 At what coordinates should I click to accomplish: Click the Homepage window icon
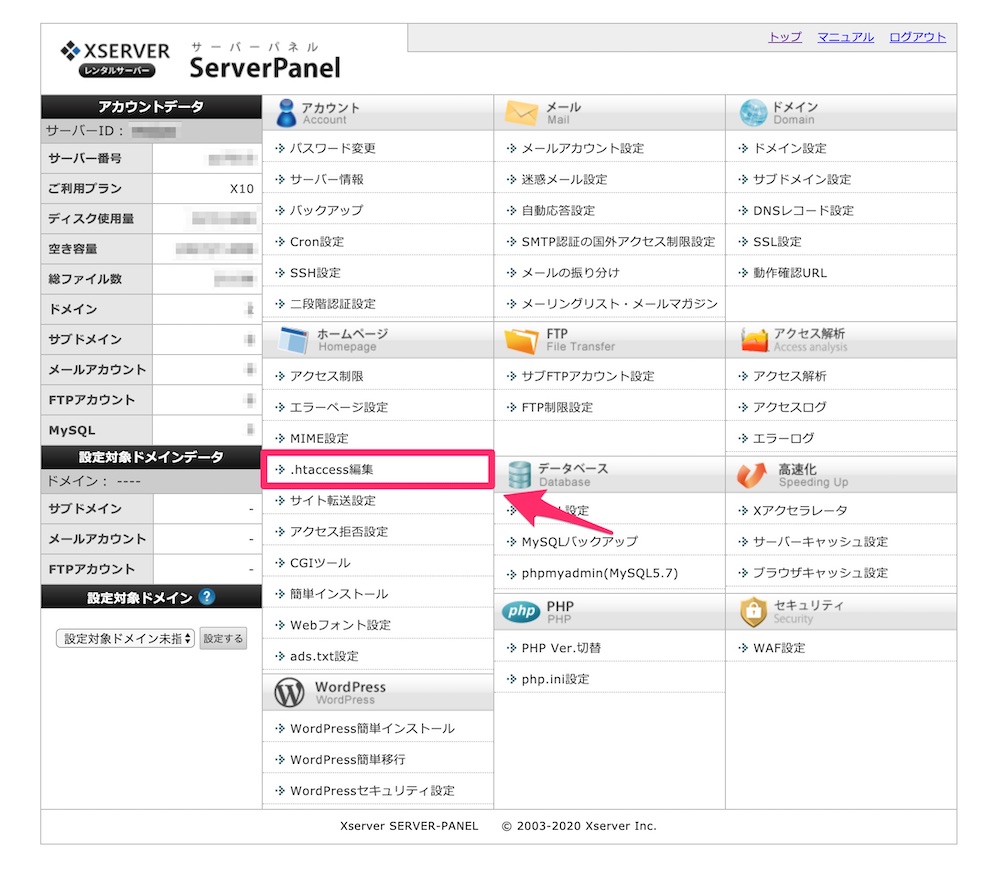294,340
